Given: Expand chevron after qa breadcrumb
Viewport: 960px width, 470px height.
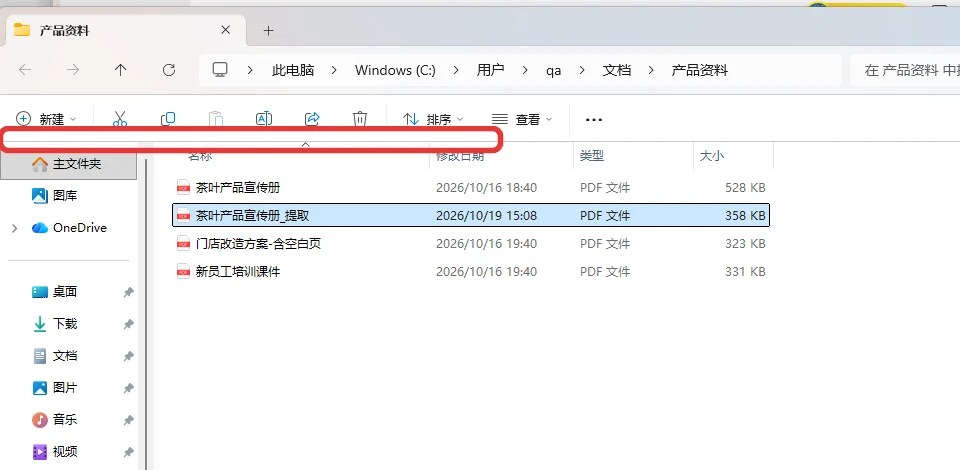Looking at the screenshot, I should (x=582, y=70).
